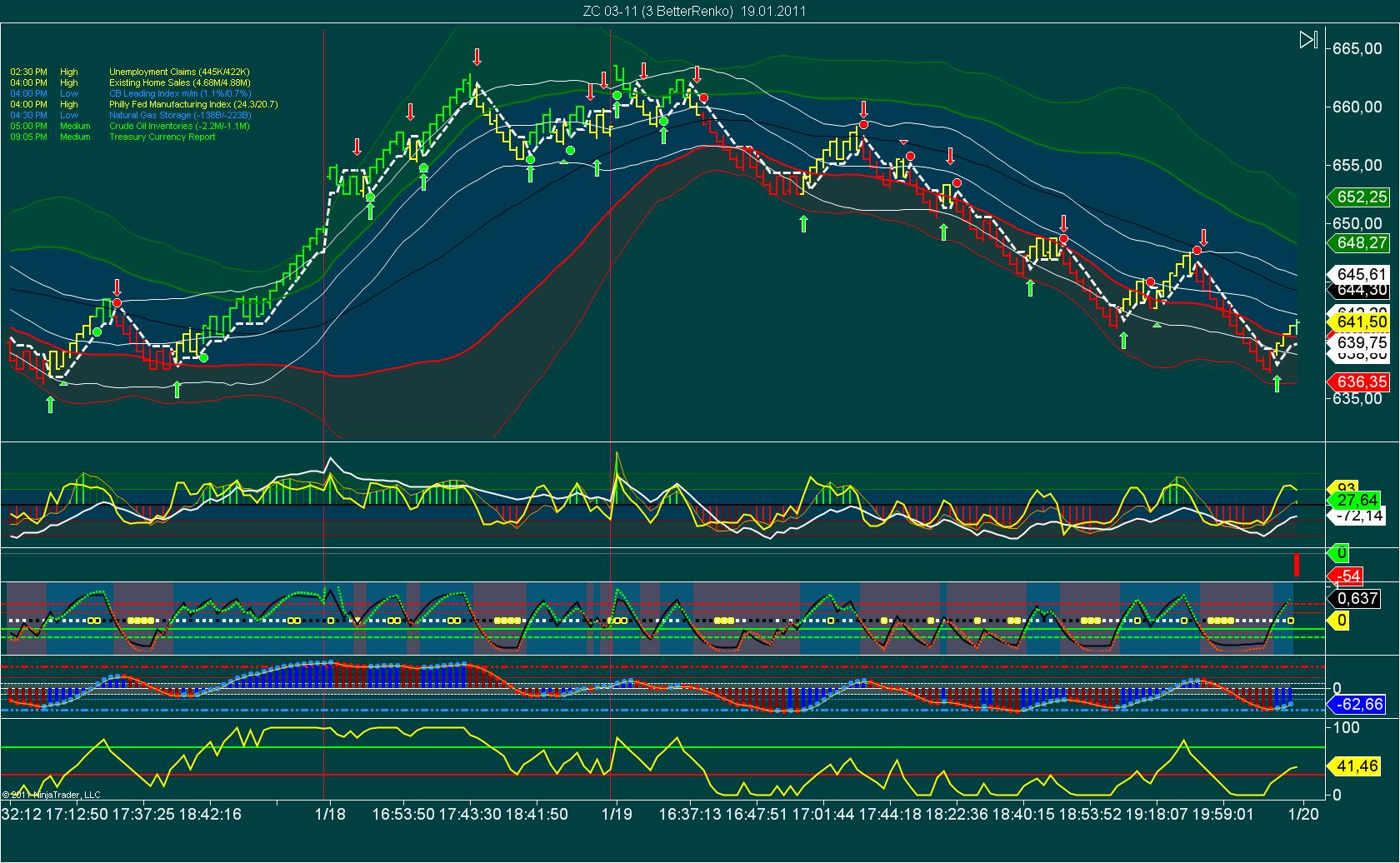Click the 09:05 PM news time entry
Image resolution: width=1400 pixels, height=863 pixels.
[x=28, y=137]
